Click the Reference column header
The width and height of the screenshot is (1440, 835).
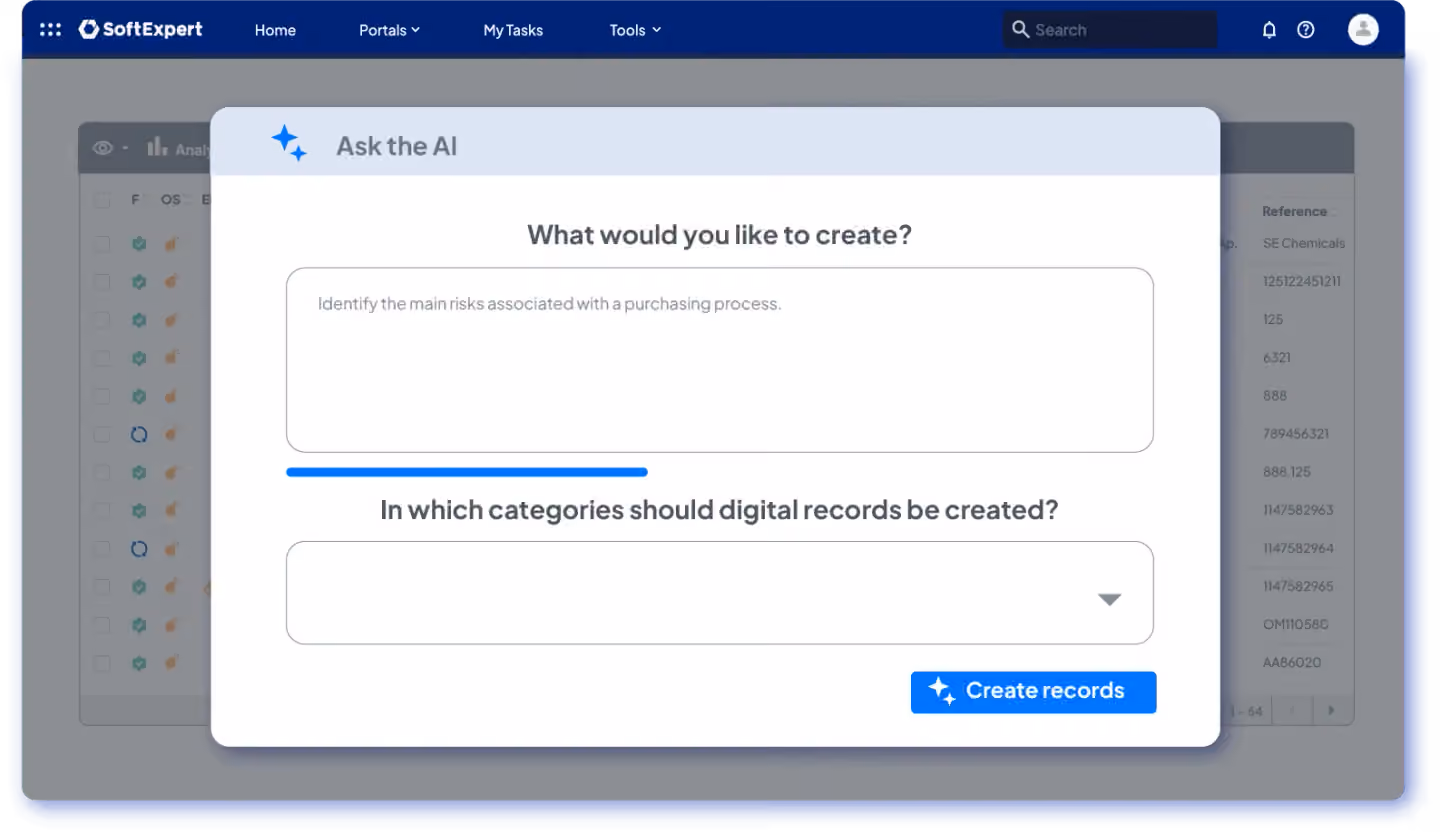pyautogui.click(x=1294, y=211)
